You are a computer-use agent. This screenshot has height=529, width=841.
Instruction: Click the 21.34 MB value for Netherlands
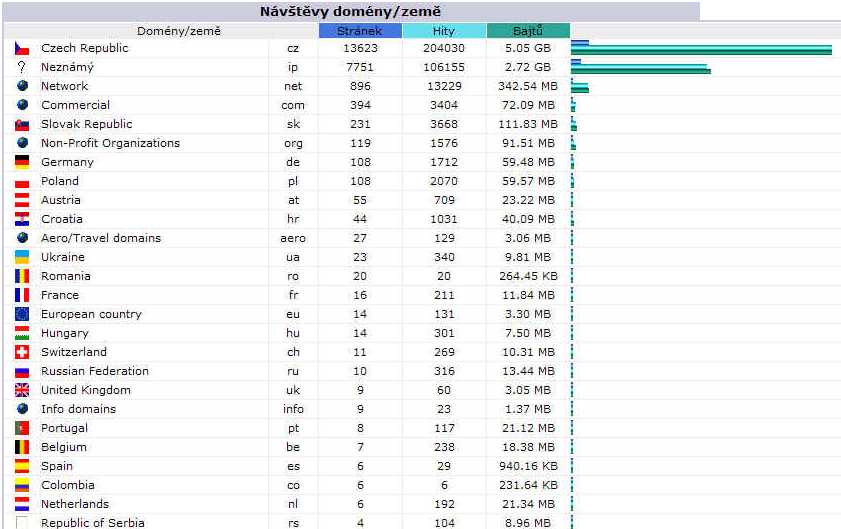[528, 504]
